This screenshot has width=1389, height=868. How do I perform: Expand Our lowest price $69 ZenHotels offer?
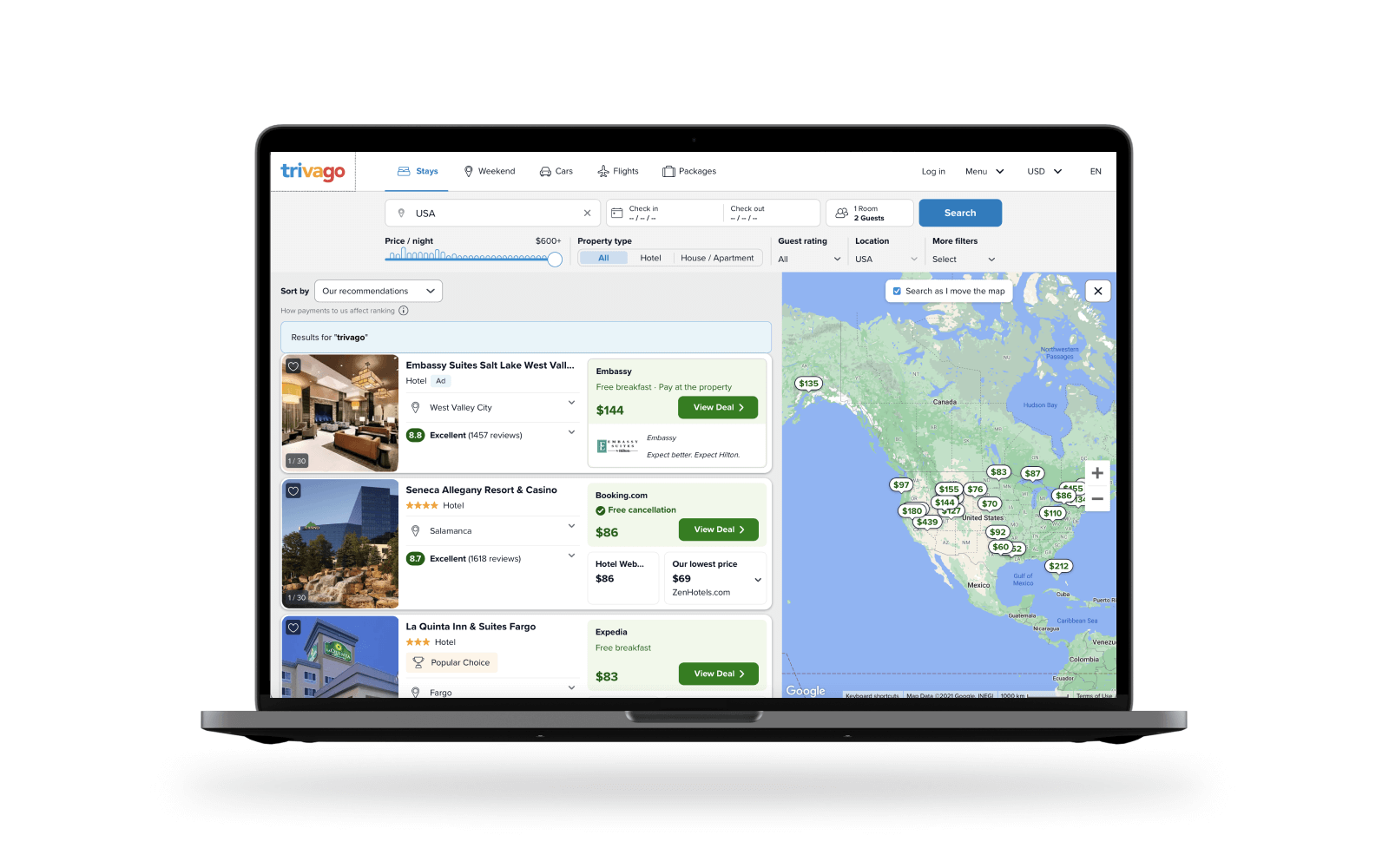[x=716, y=578]
